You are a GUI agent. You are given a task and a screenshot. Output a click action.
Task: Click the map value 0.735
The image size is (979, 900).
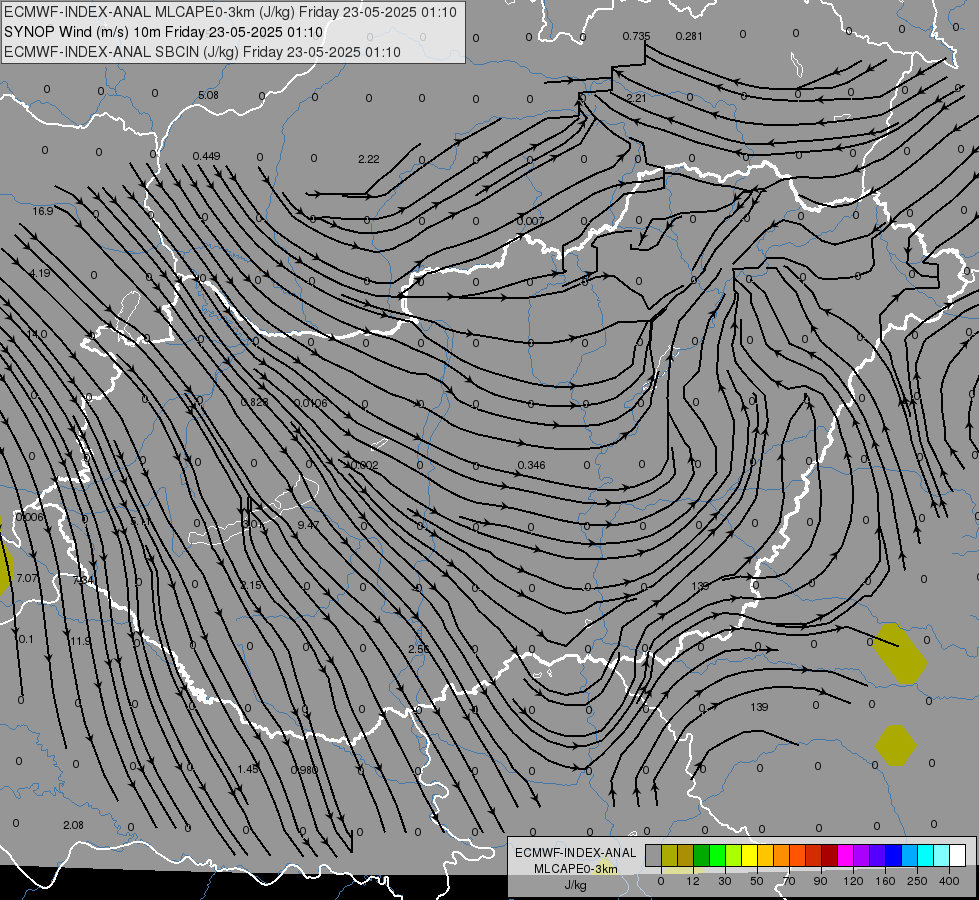636,36
